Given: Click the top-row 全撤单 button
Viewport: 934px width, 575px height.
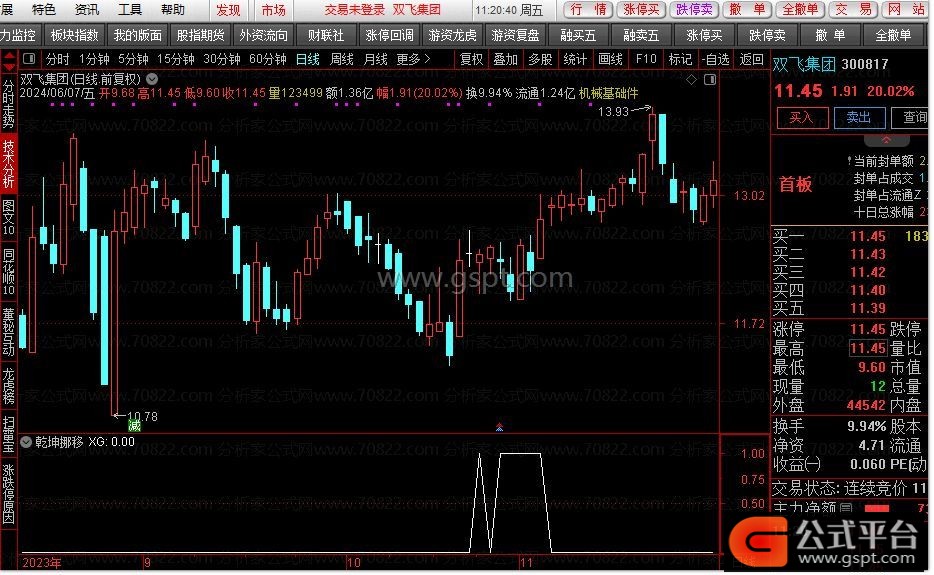Looking at the screenshot, I should (x=800, y=10).
